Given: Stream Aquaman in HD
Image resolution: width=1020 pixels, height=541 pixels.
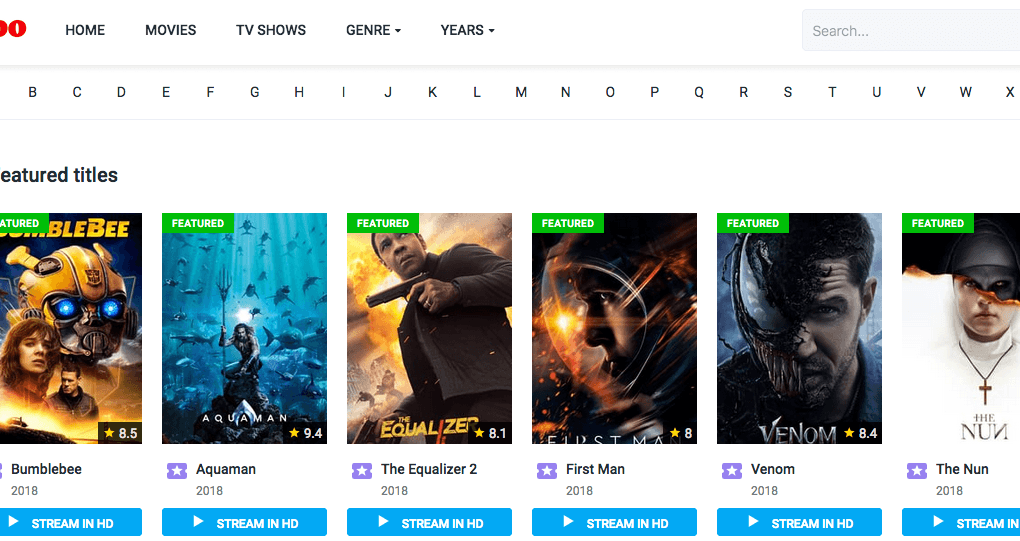Looking at the screenshot, I should click(245, 522).
